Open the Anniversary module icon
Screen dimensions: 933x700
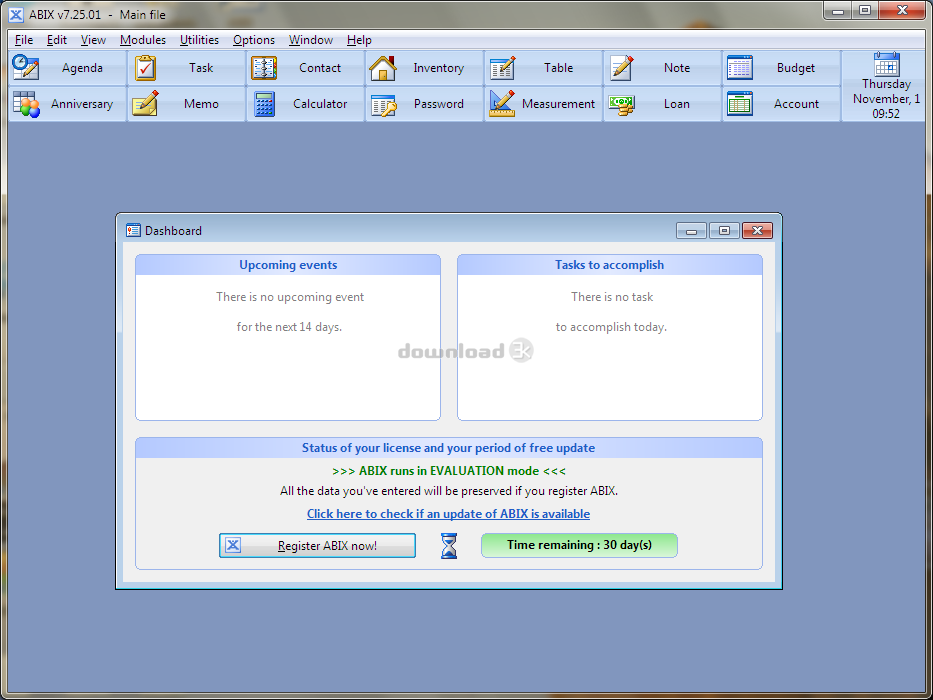tap(26, 104)
